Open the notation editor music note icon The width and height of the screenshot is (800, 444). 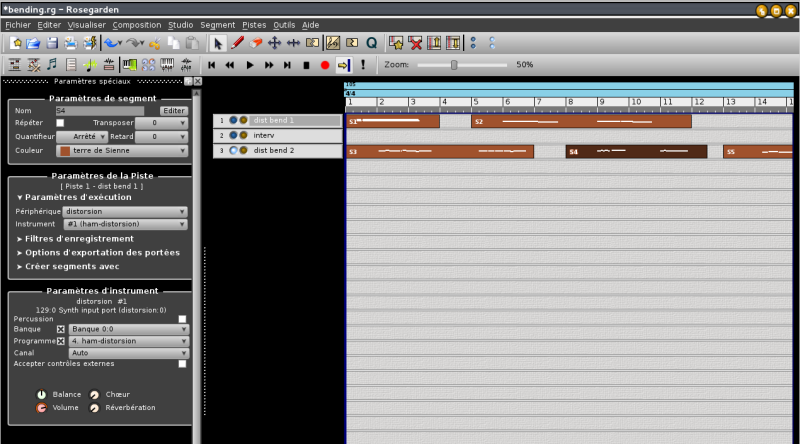(52, 65)
